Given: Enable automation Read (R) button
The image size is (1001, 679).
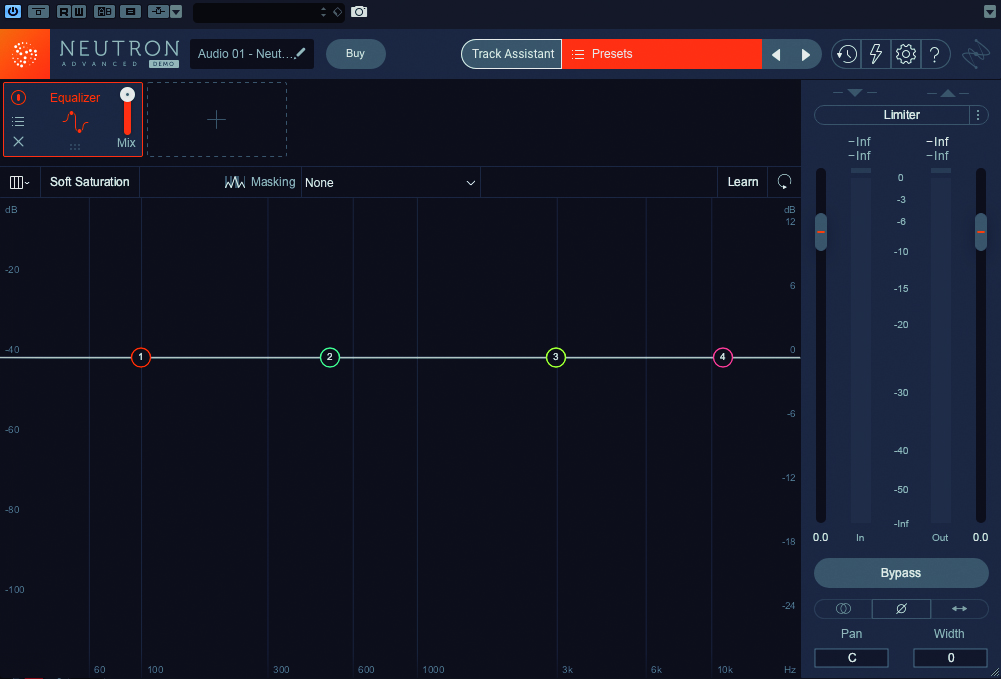Looking at the screenshot, I should [x=64, y=11].
